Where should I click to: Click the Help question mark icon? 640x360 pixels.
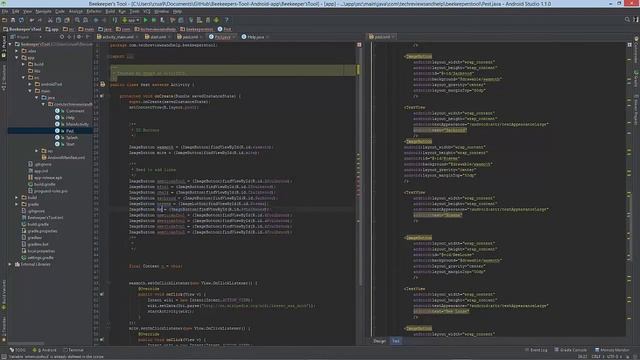pos(227,20)
